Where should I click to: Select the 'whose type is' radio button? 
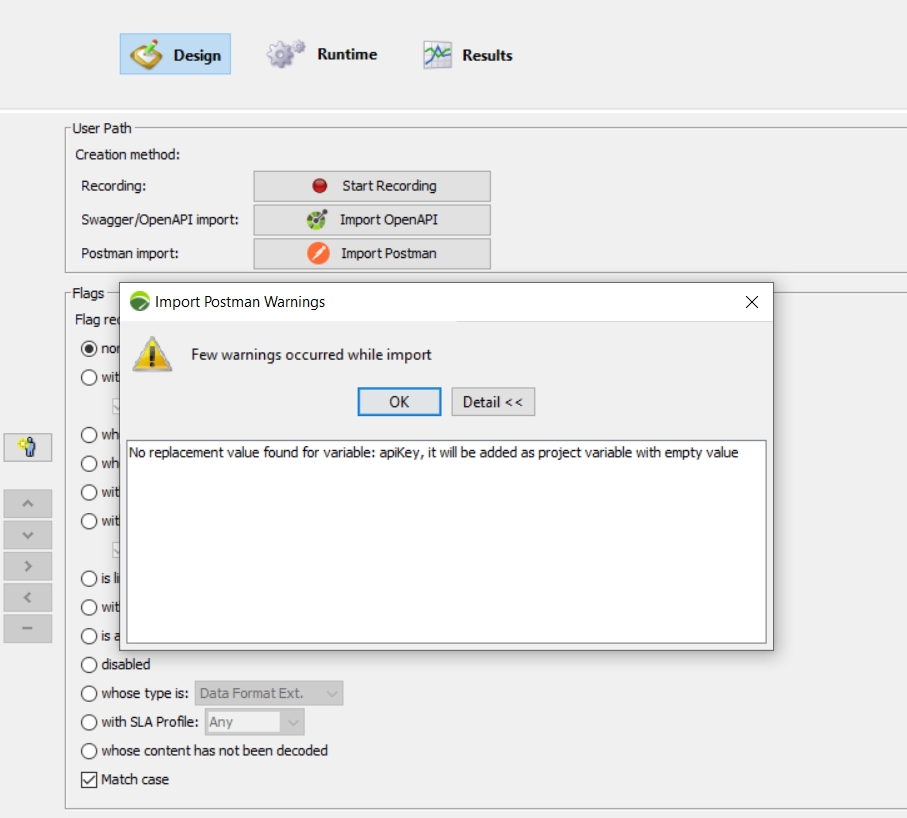tap(89, 693)
